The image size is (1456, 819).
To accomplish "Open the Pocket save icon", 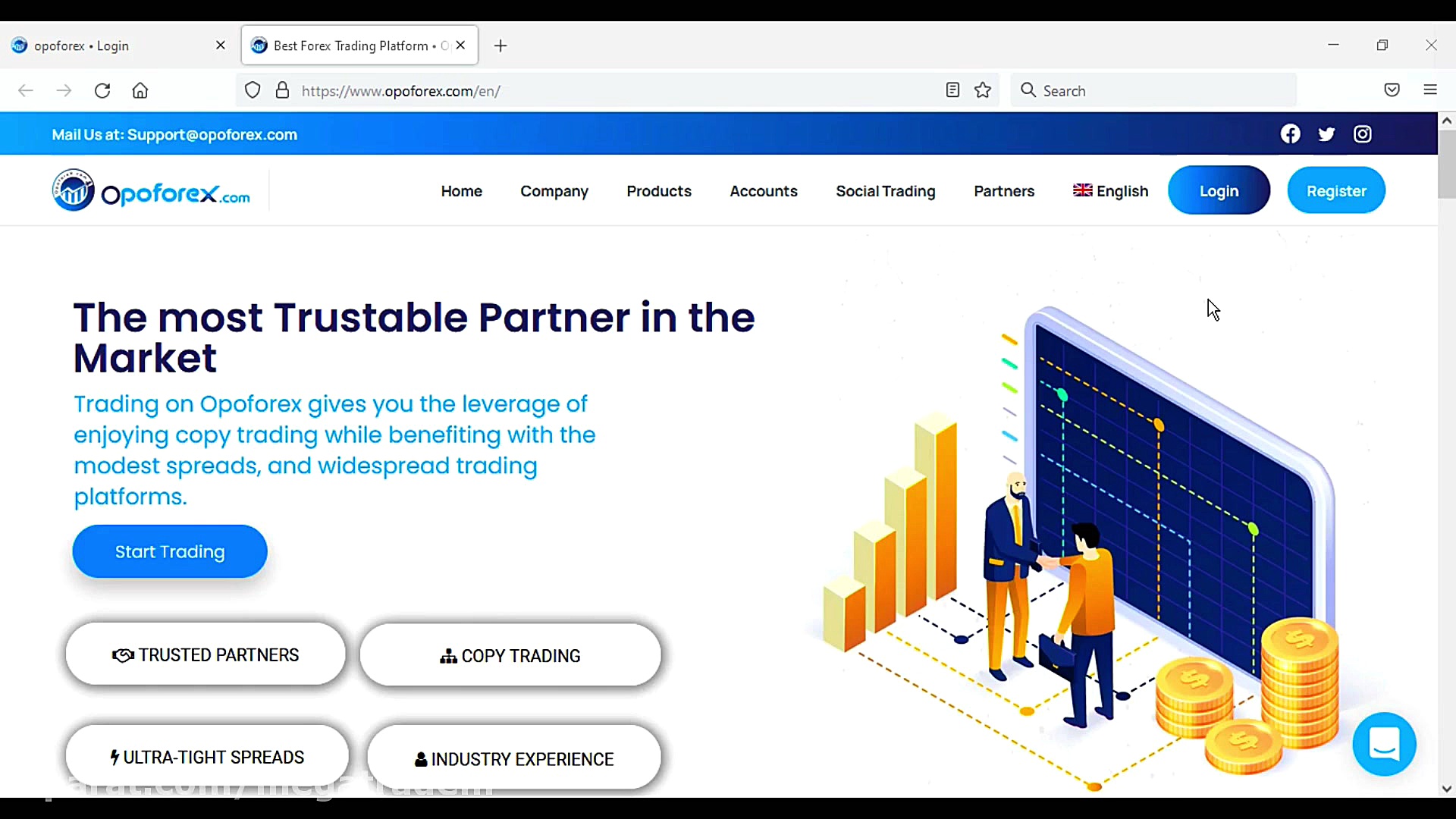I will [x=1392, y=90].
